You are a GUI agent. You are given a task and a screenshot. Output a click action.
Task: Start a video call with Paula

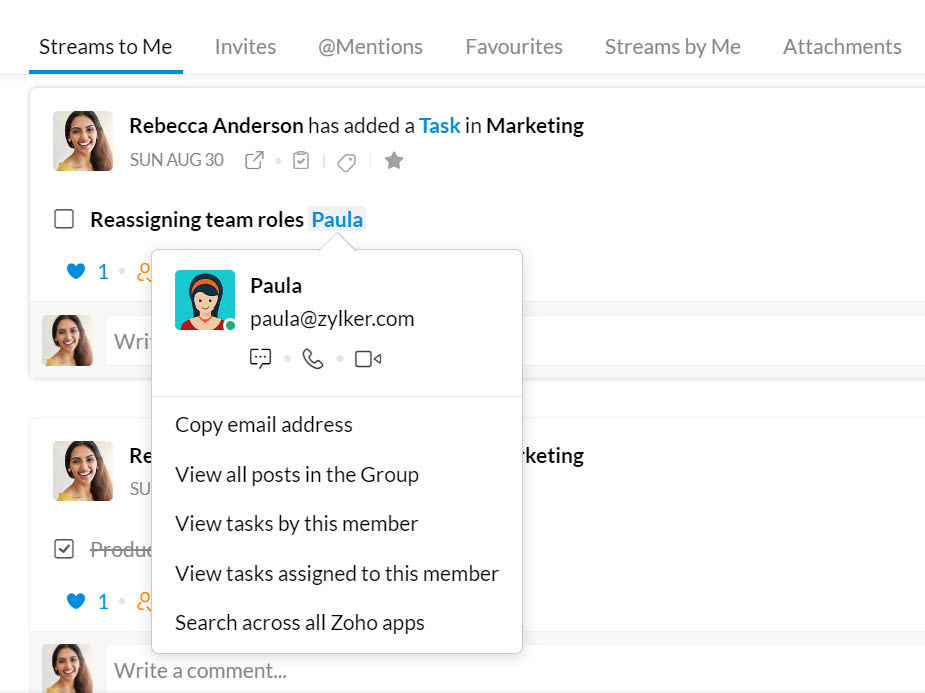point(368,359)
